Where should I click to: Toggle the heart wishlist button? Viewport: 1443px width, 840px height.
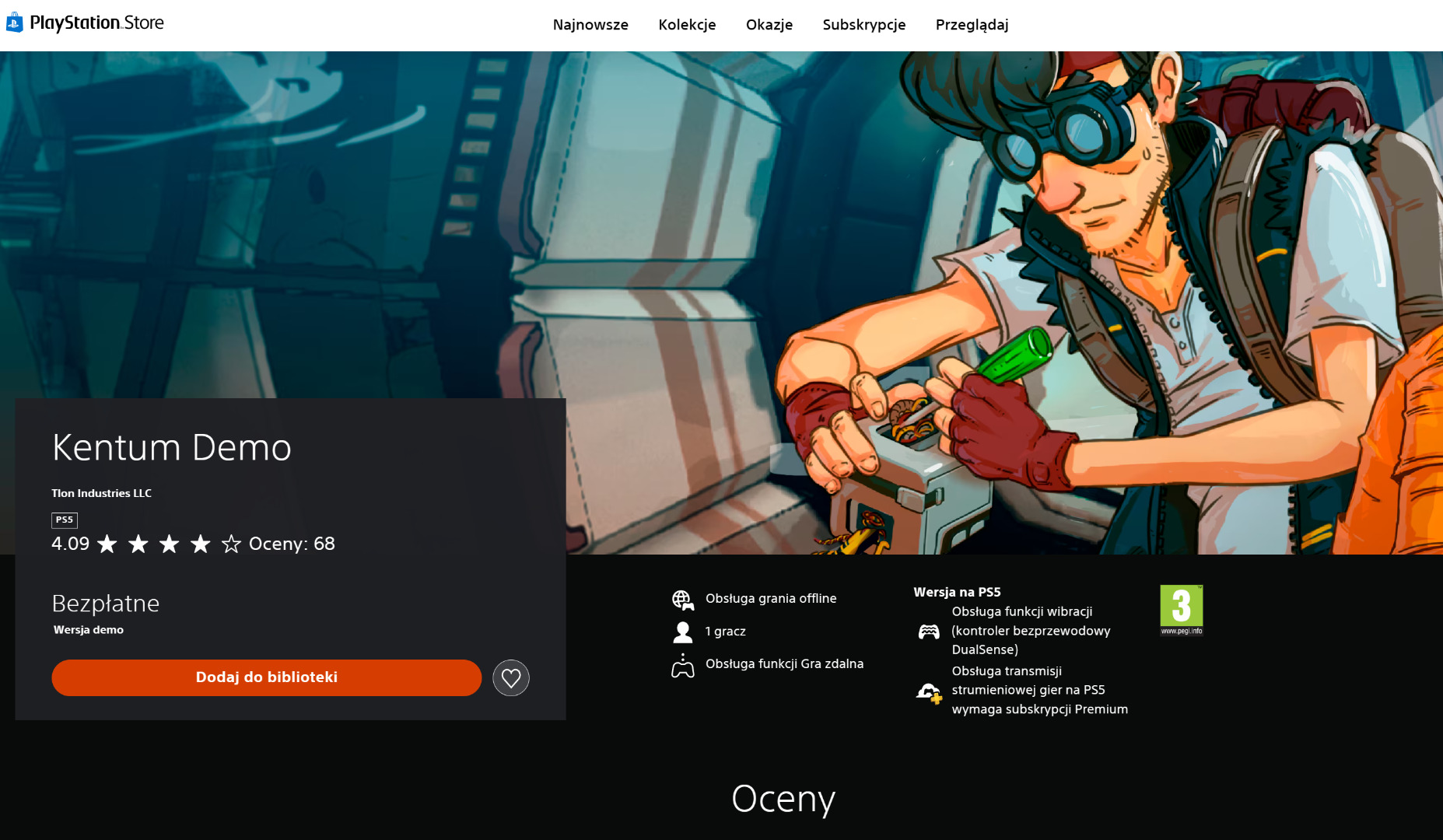[x=511, y=678]
